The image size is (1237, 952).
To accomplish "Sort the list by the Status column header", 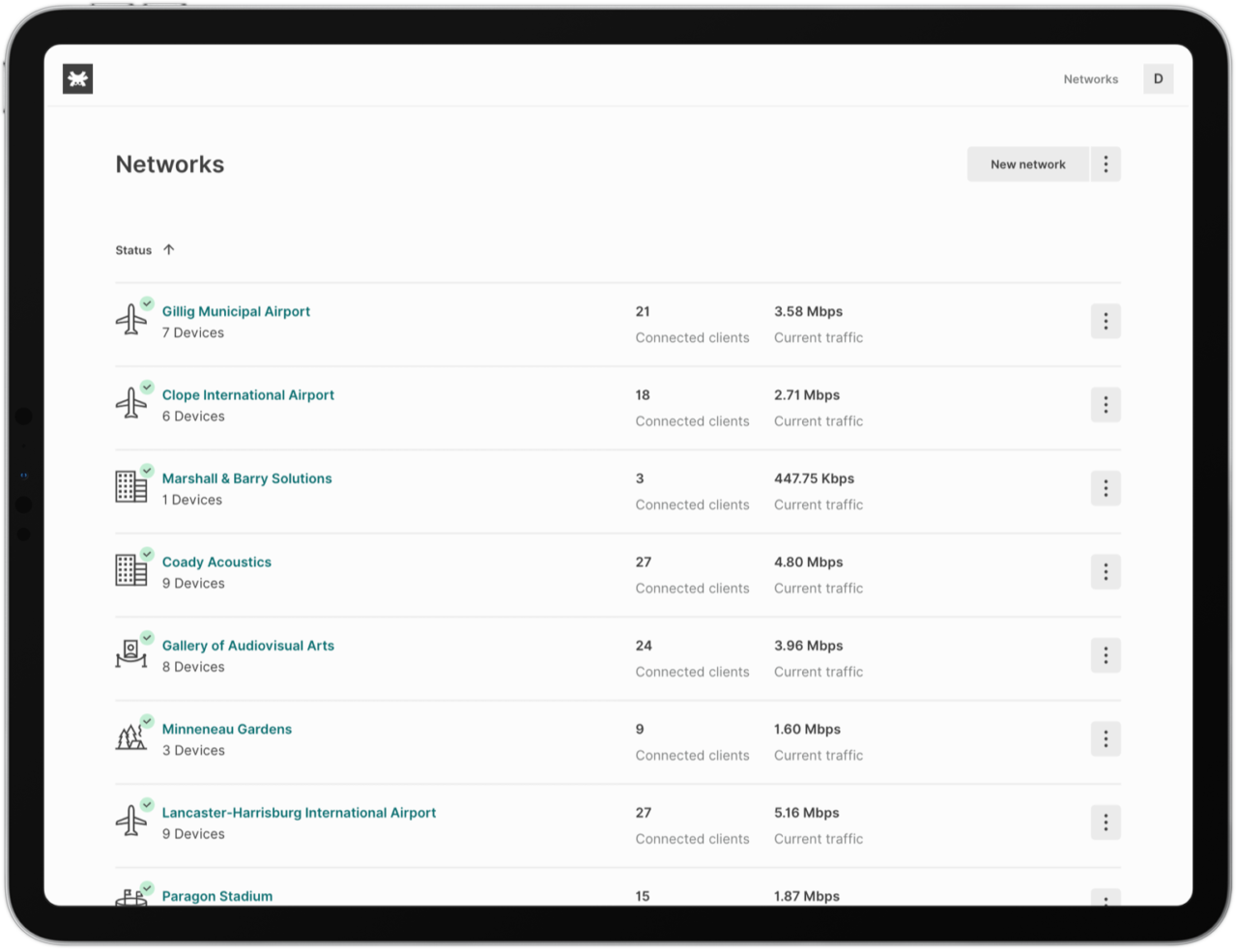I will click(133, 250).
